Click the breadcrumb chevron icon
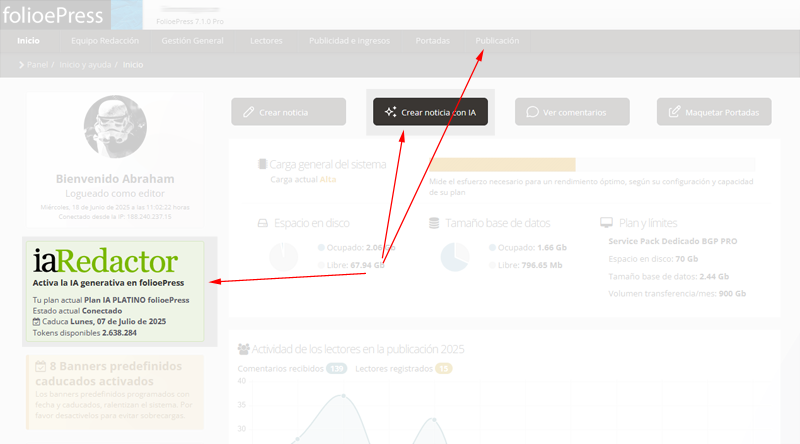The image size is (800, 444). (21, 65)
